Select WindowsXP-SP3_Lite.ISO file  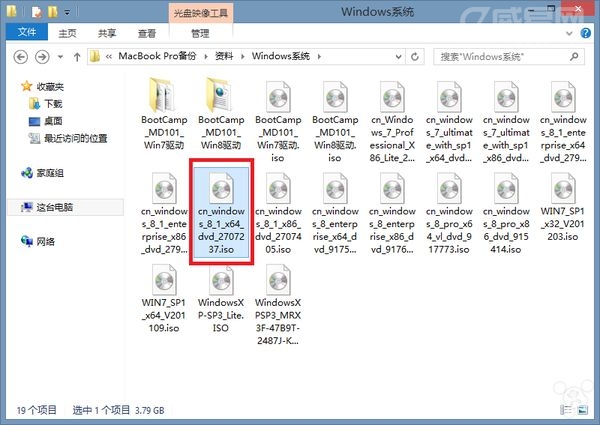click(221, 299)
